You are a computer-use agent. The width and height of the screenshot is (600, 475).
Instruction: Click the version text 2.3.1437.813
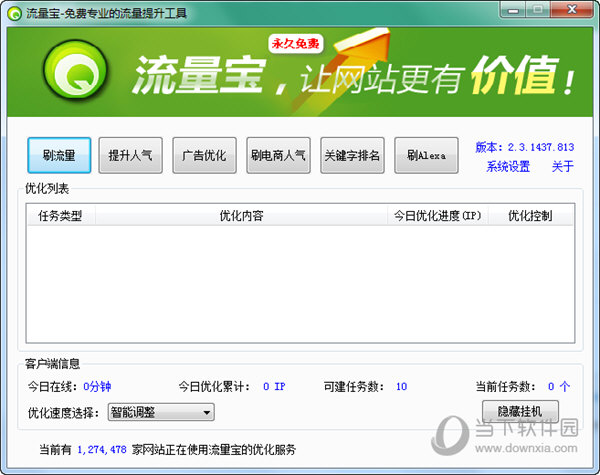[x=541, y=147]
